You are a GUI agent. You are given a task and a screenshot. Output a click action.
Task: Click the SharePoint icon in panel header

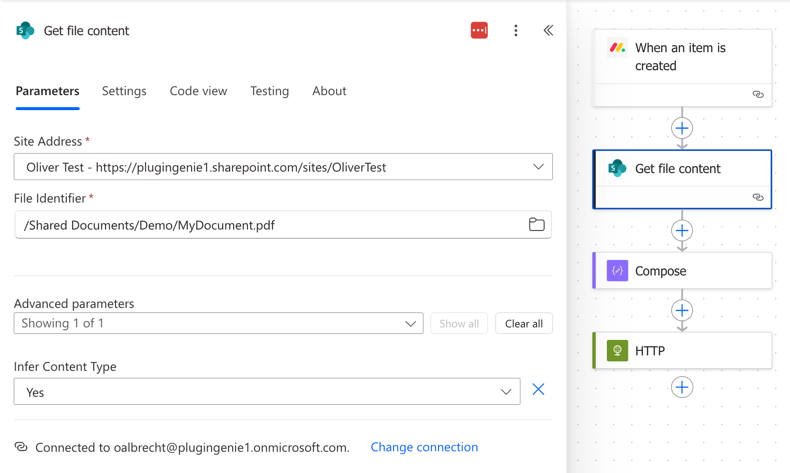click(x=25, y=31)
